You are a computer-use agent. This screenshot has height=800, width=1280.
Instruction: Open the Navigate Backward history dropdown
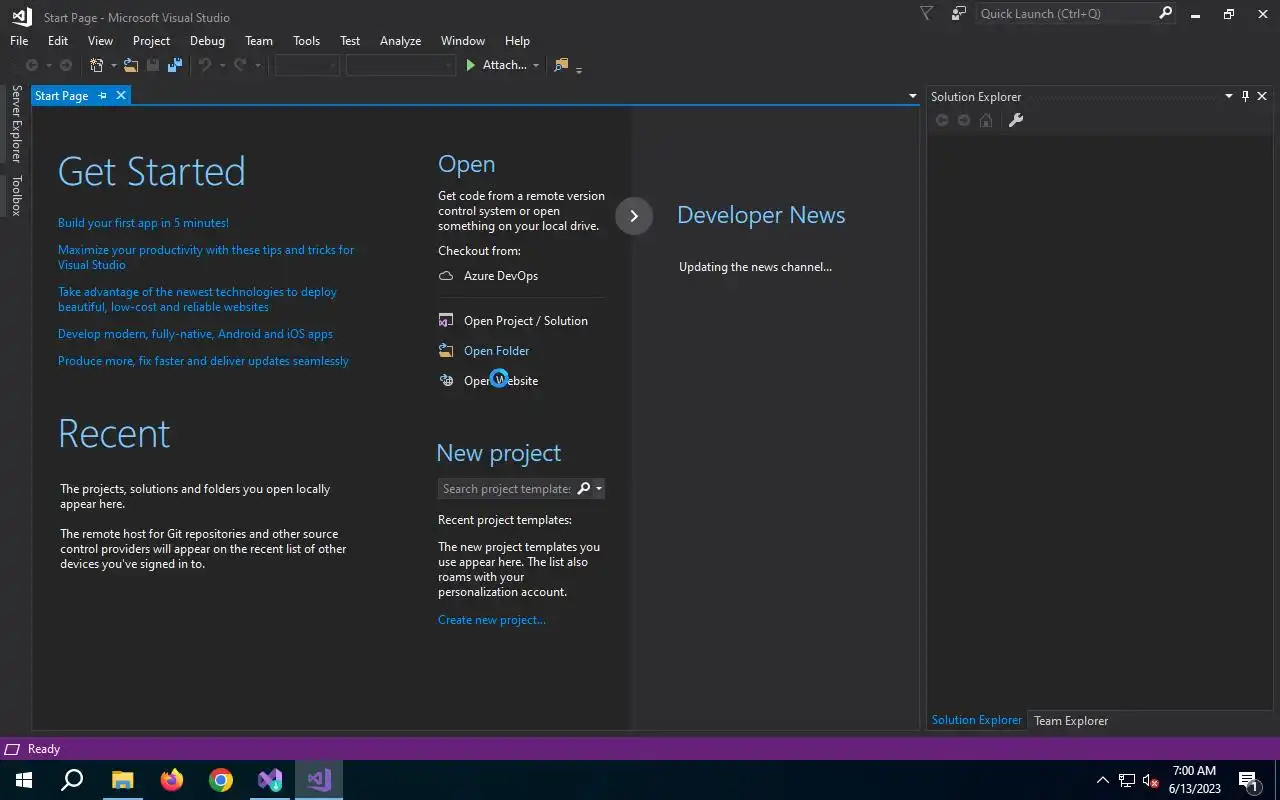pyautogui.click(x=48, y=66)
